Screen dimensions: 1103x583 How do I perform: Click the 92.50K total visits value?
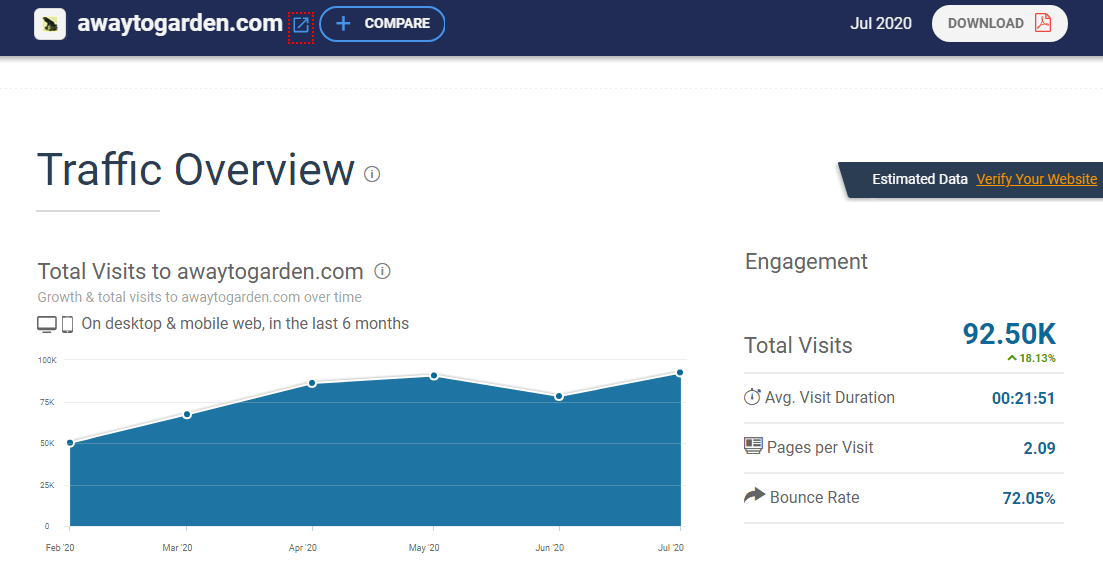pos(1009,334)
